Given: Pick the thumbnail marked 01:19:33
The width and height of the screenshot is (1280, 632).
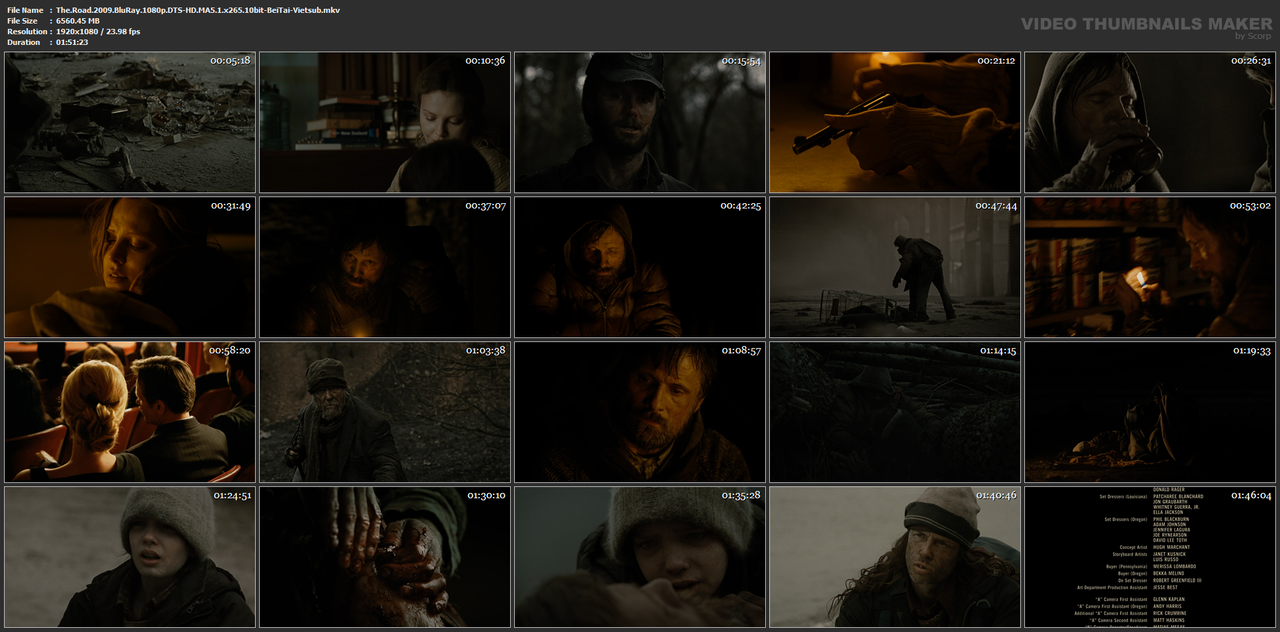Looking at the screenshot, I should (1150, 412).
